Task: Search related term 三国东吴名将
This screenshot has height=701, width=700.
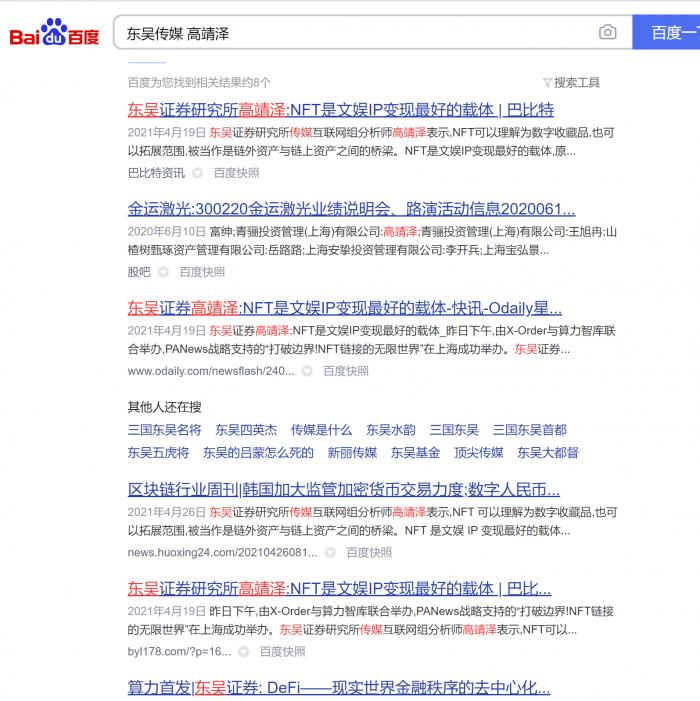Action: (x=164, y=430)
